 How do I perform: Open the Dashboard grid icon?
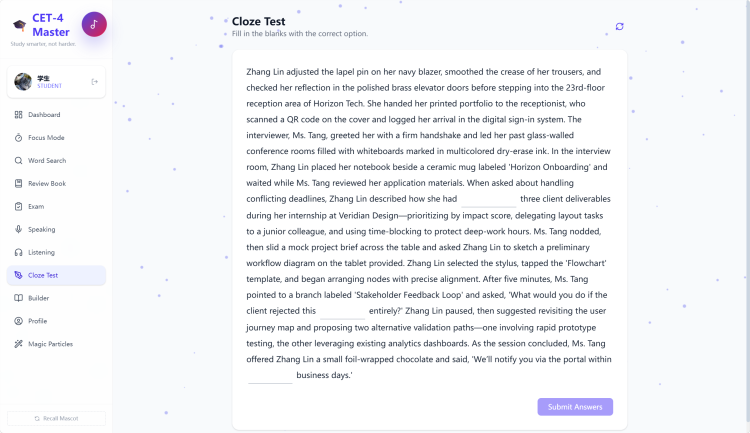pos(19,115)
